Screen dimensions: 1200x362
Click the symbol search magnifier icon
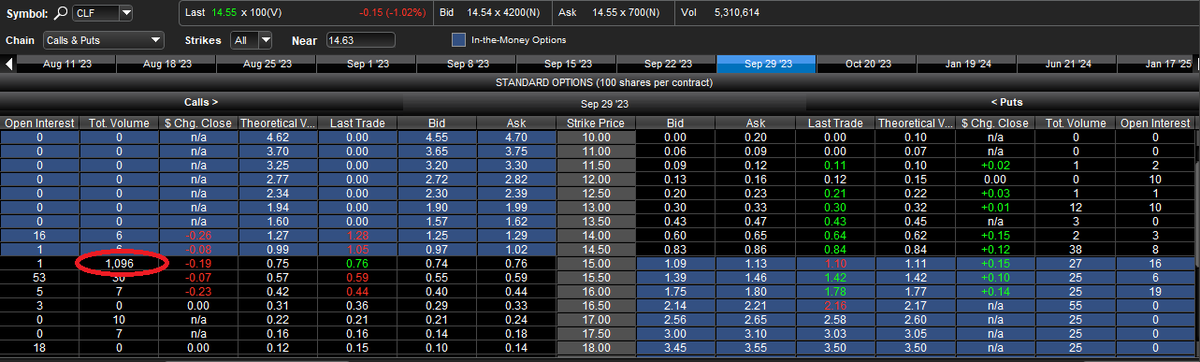[x=62, y=13]
